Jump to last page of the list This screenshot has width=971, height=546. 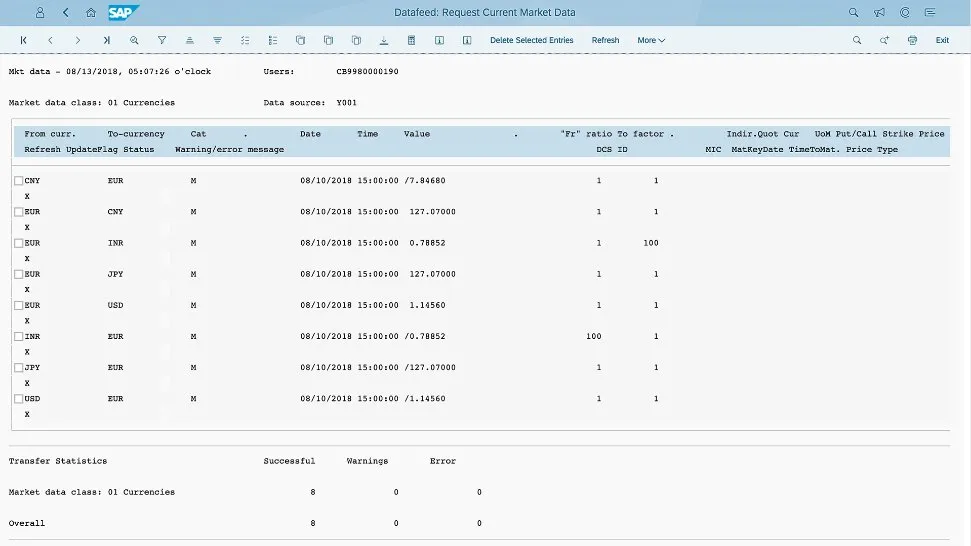(x=106, y=40)
